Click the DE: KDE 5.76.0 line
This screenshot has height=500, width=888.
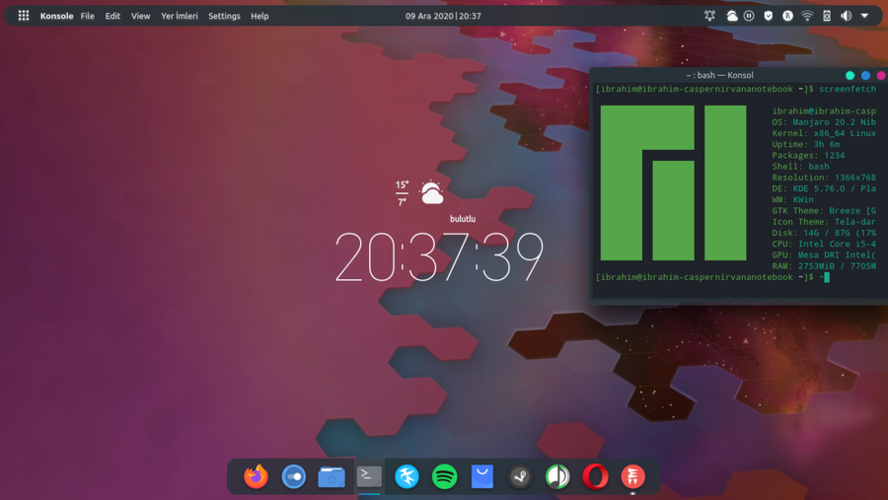(824, 189)
